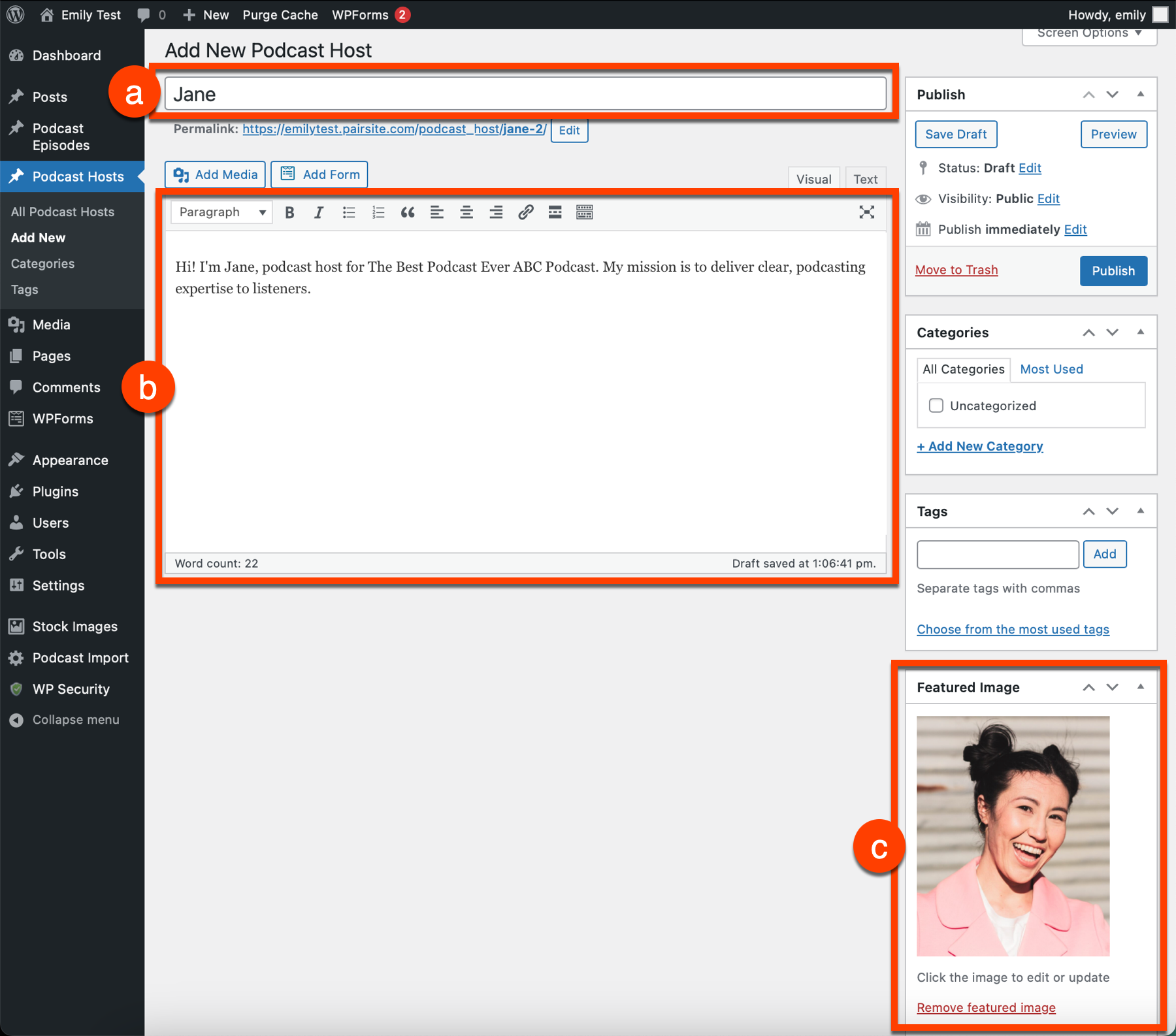The image size is (1176, 1036).
Task: Move the Publish box down
Action: pos(1112,95)
